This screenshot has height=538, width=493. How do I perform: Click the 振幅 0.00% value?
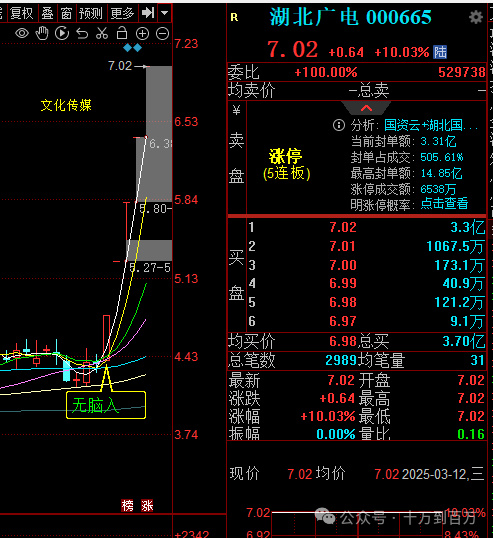336,434
